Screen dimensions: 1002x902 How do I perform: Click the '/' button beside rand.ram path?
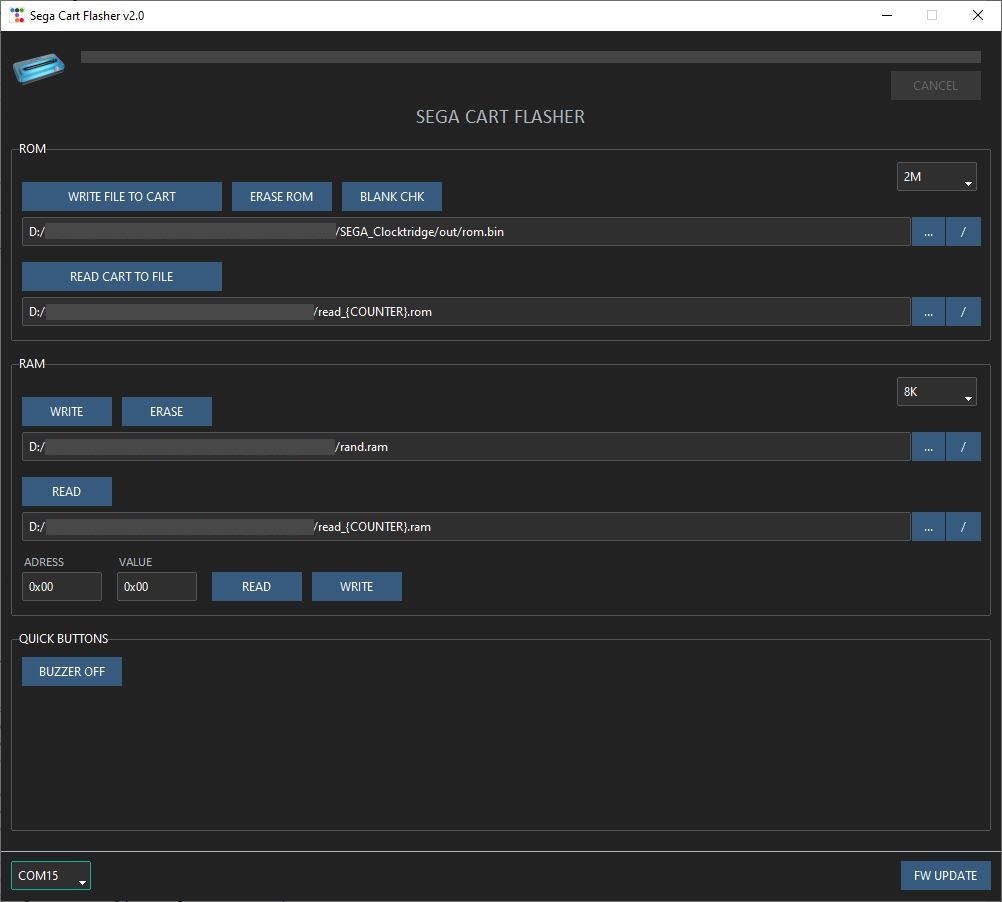pyautogui.click(x=963, y=447)
